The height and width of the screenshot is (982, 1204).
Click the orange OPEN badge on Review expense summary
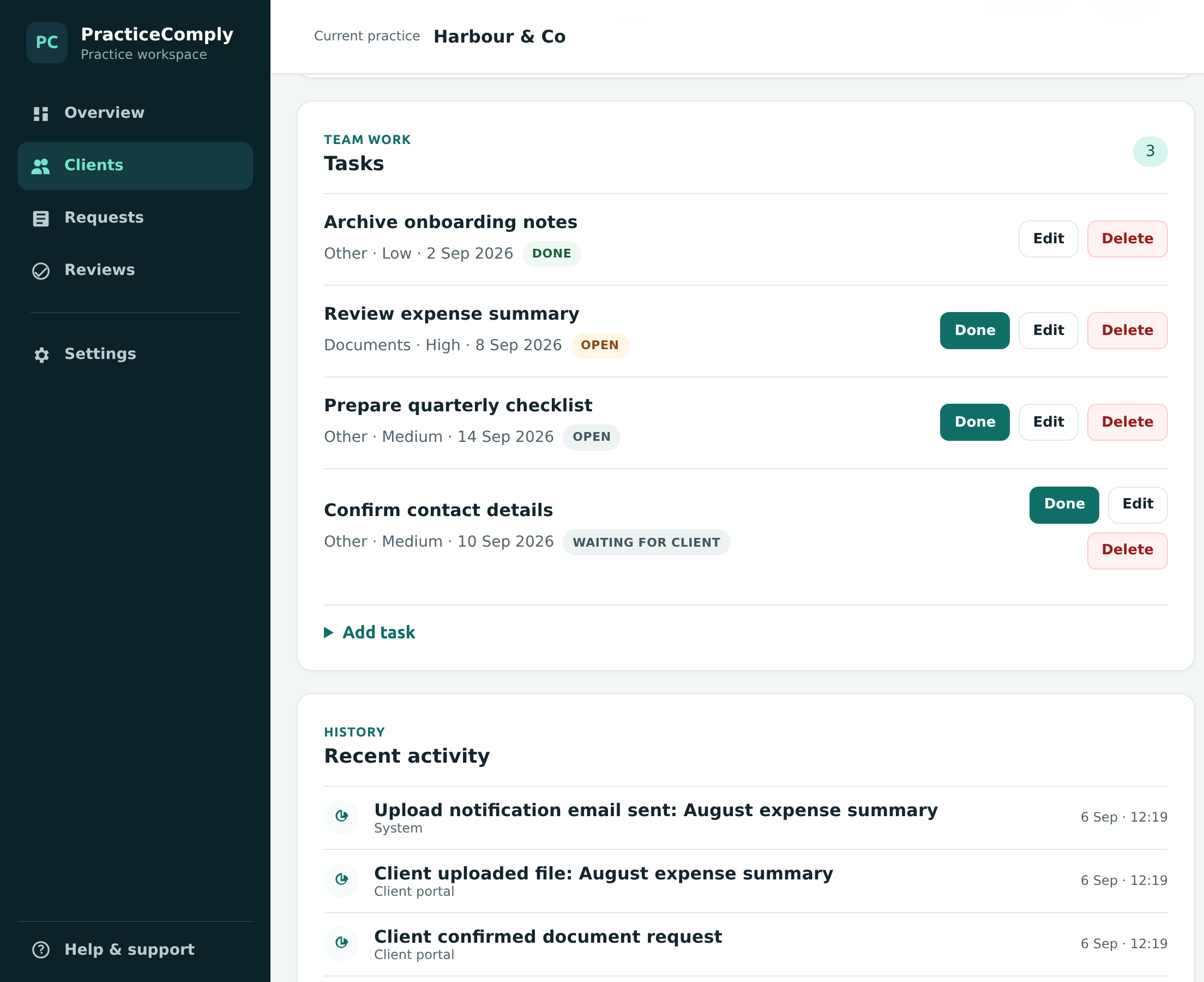pyautogui.click(x=600, y=346)
